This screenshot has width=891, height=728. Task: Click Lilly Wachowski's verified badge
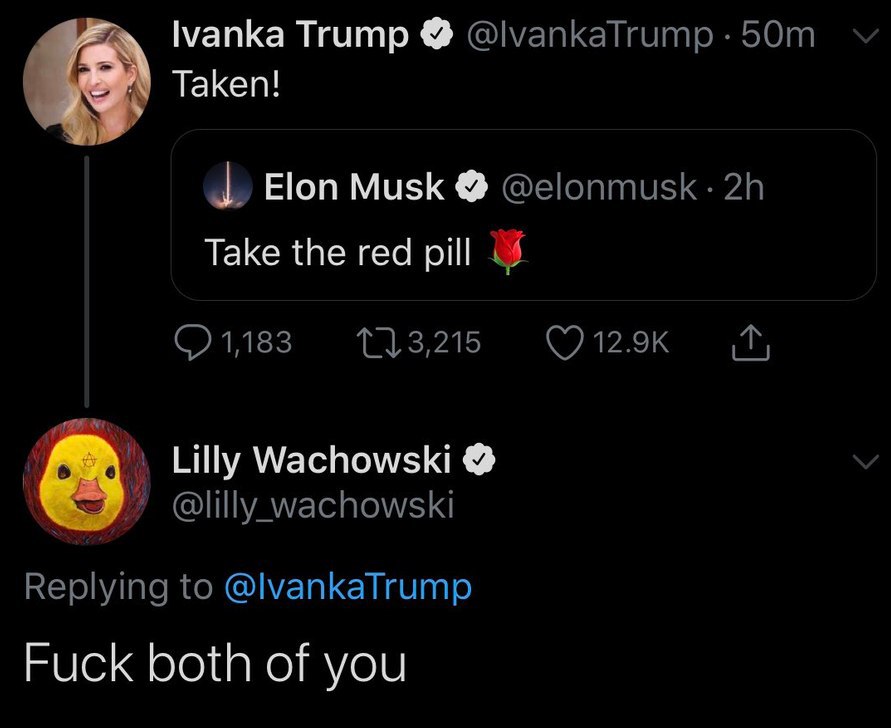(x=479, y=459)
